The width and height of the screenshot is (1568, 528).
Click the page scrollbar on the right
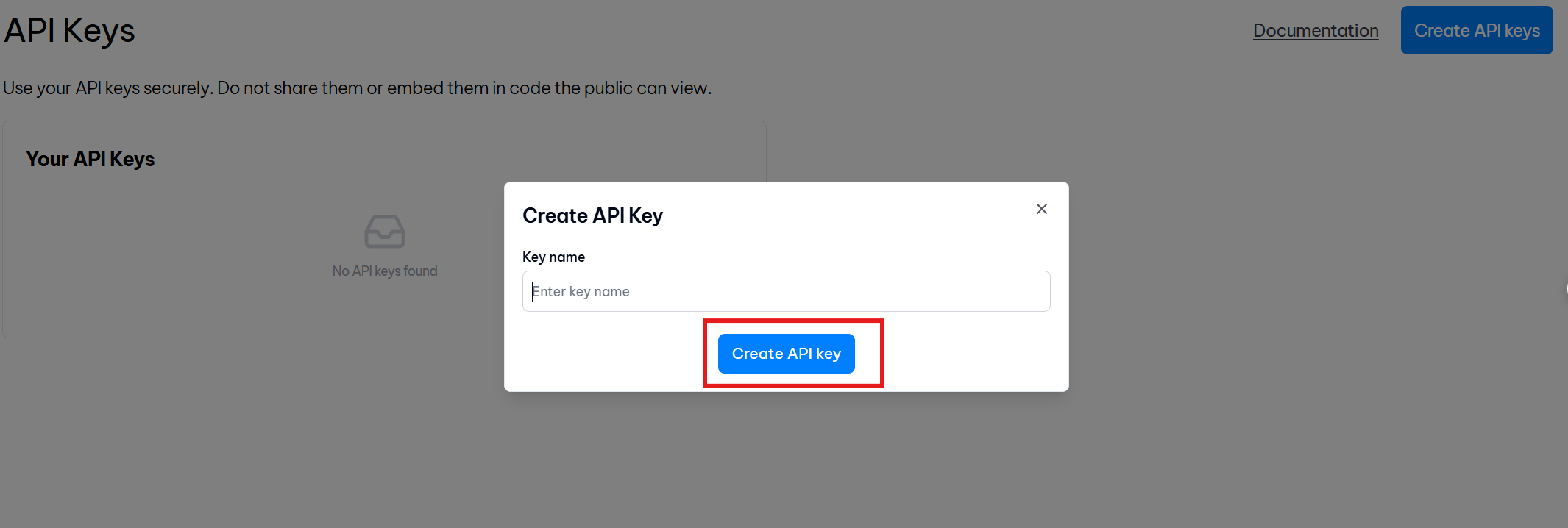tap(1565, 288)
